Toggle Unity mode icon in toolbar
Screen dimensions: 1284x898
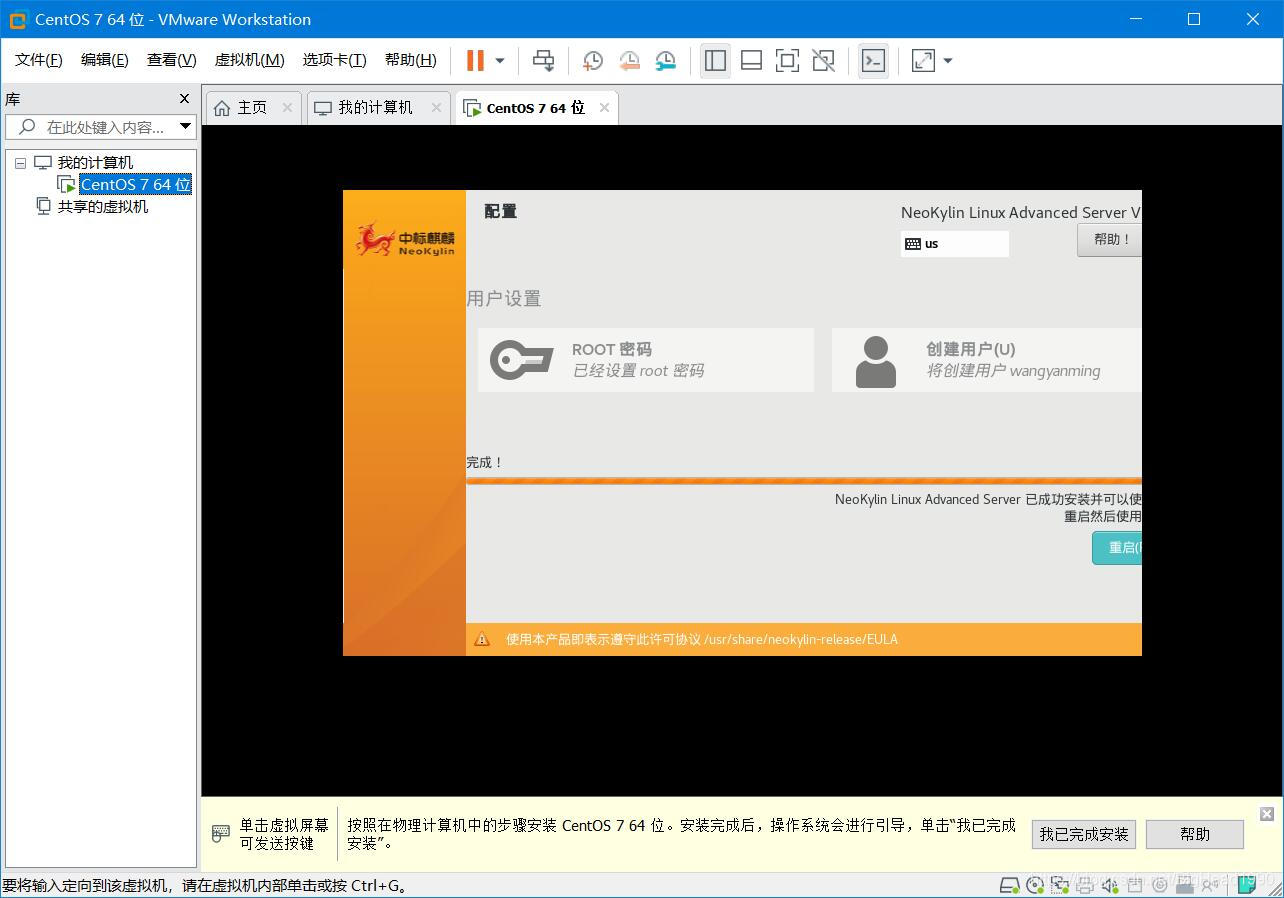pyautogui.click(x=823, y=60)
